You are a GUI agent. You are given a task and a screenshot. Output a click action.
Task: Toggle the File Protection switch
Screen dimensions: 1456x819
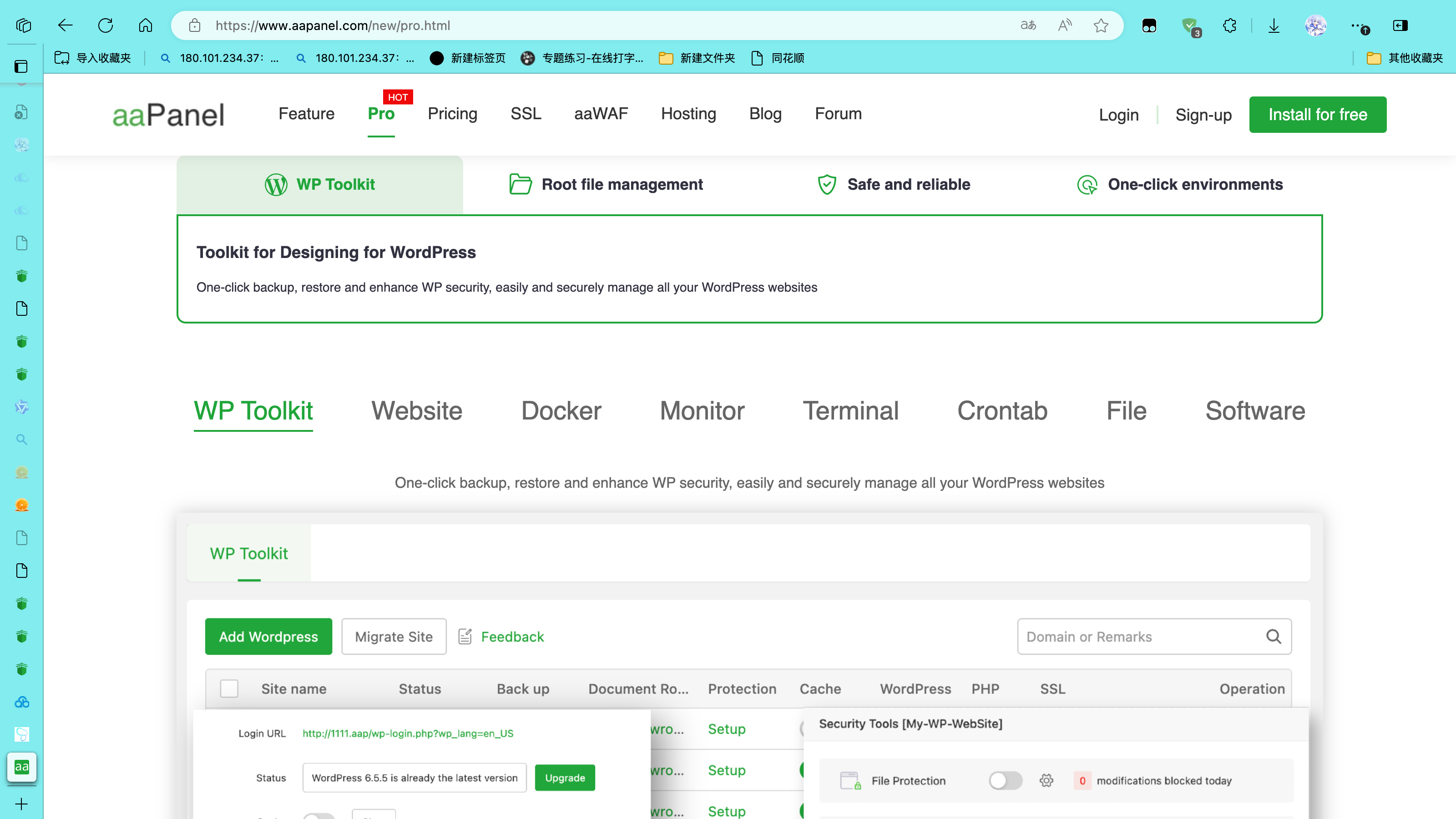tap(1005, 781)
